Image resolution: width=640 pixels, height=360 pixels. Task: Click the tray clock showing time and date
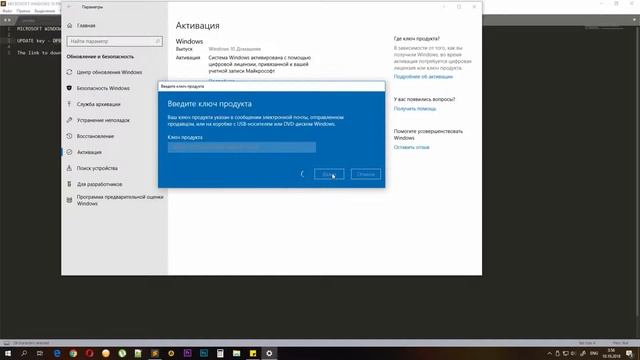(611, 353)
